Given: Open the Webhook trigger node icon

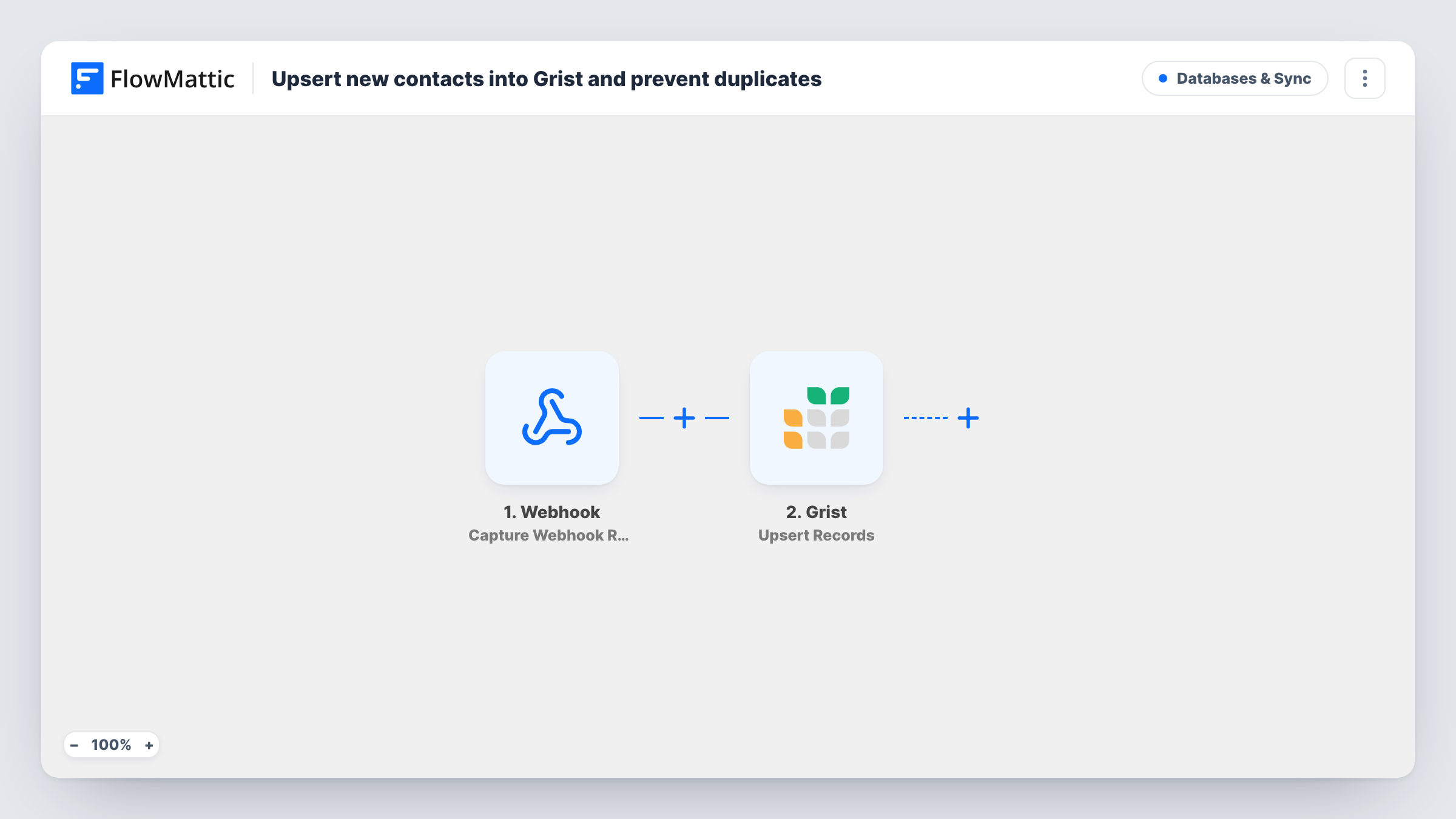Looking at the screenshot, I should point(551,417).
